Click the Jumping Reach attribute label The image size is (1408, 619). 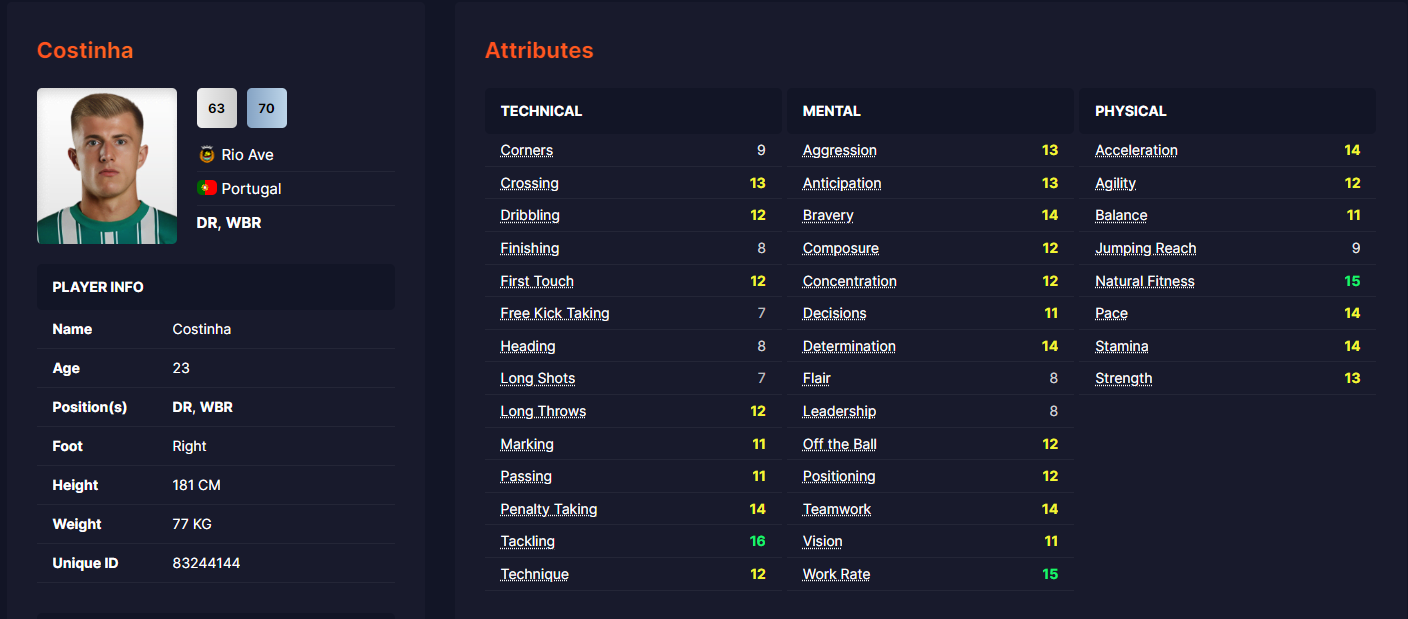tap(1145, 248)
